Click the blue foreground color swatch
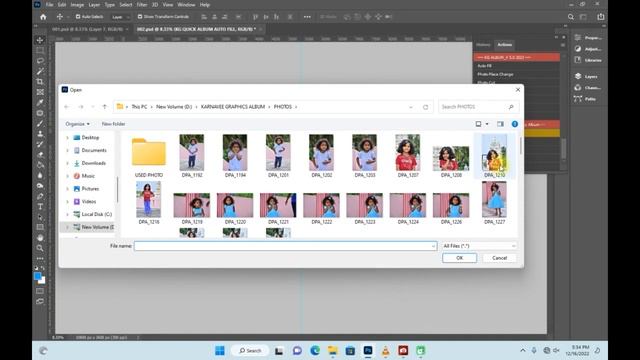The height and width of the screenshot is (360, 640). click(x=38, y=276)
